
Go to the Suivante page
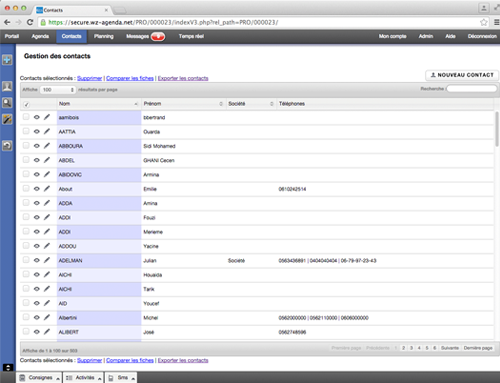(x=450, y=348)
